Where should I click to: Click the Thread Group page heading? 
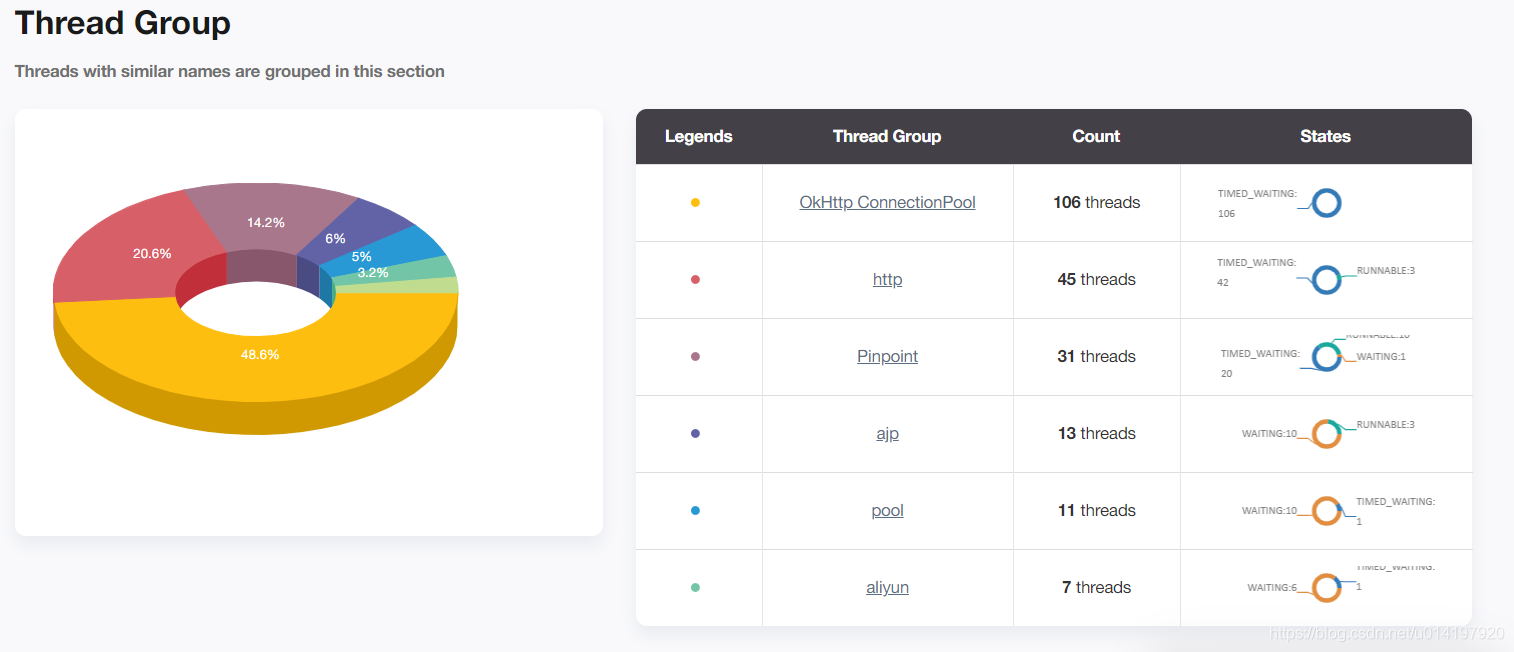[x=123, y=23]
